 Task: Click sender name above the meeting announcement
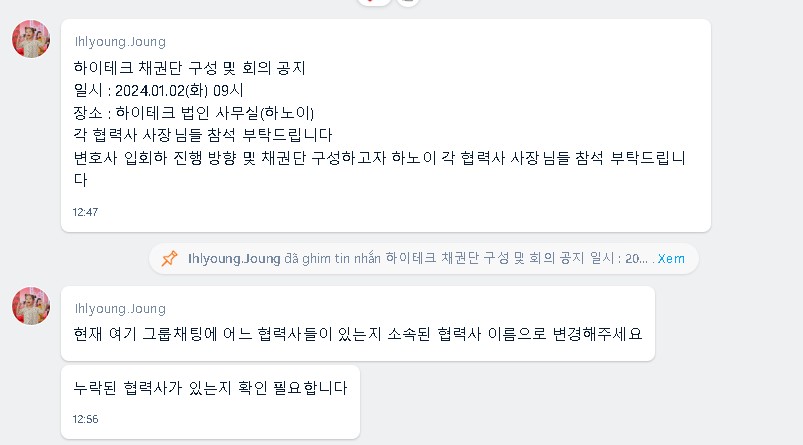120,42
